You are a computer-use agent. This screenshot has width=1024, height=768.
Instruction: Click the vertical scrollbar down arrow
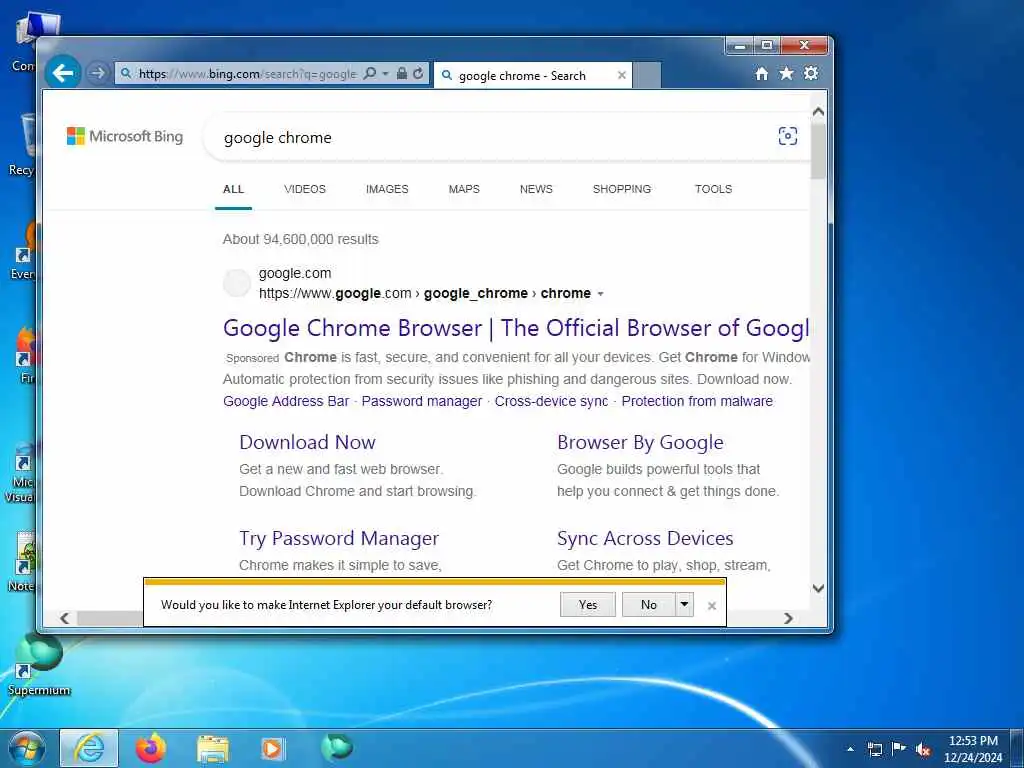[818, 588]
